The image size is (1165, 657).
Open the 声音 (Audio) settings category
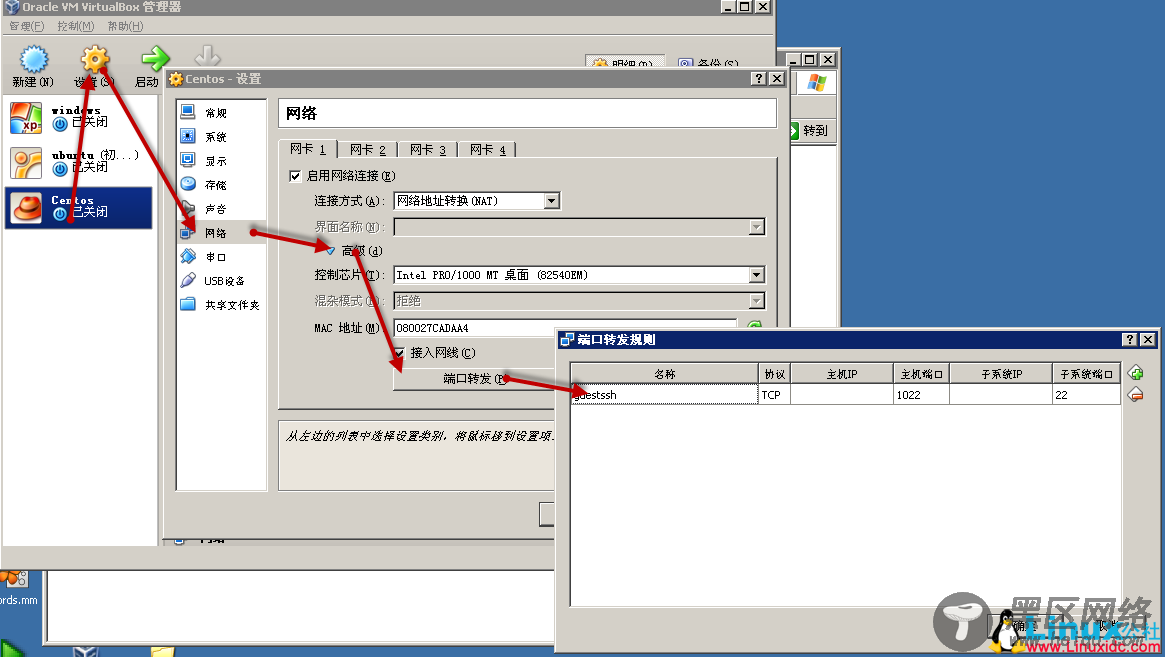click(x=221, y=209)
